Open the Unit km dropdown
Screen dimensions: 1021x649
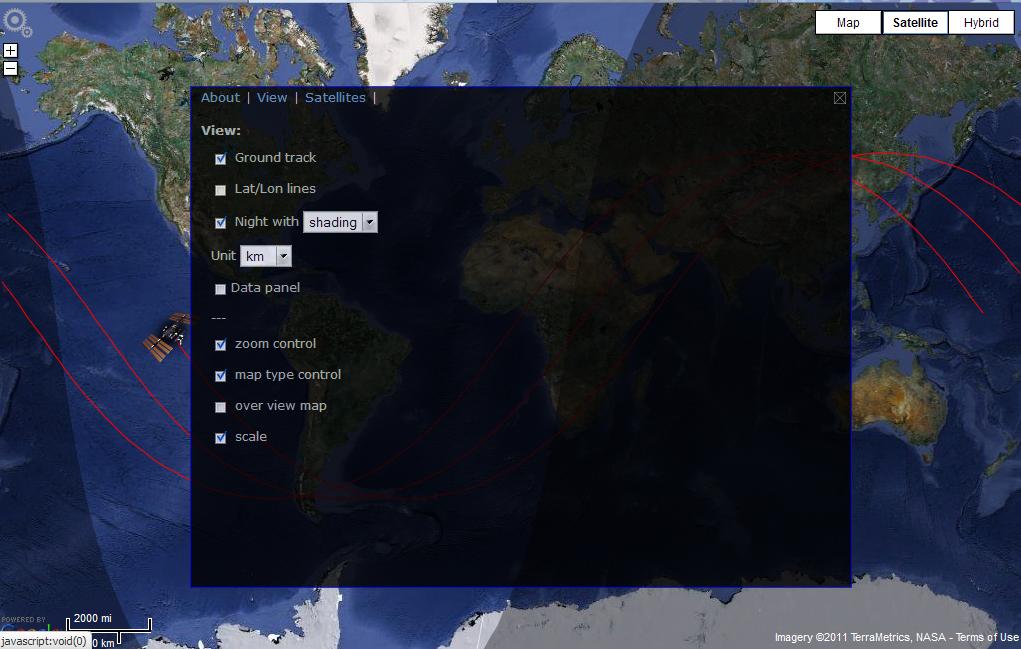pyautogui.click(x=266, y=257)
